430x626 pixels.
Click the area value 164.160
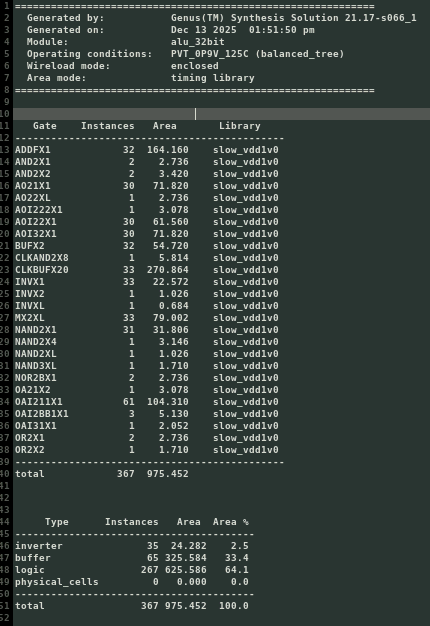pos(168,150)
